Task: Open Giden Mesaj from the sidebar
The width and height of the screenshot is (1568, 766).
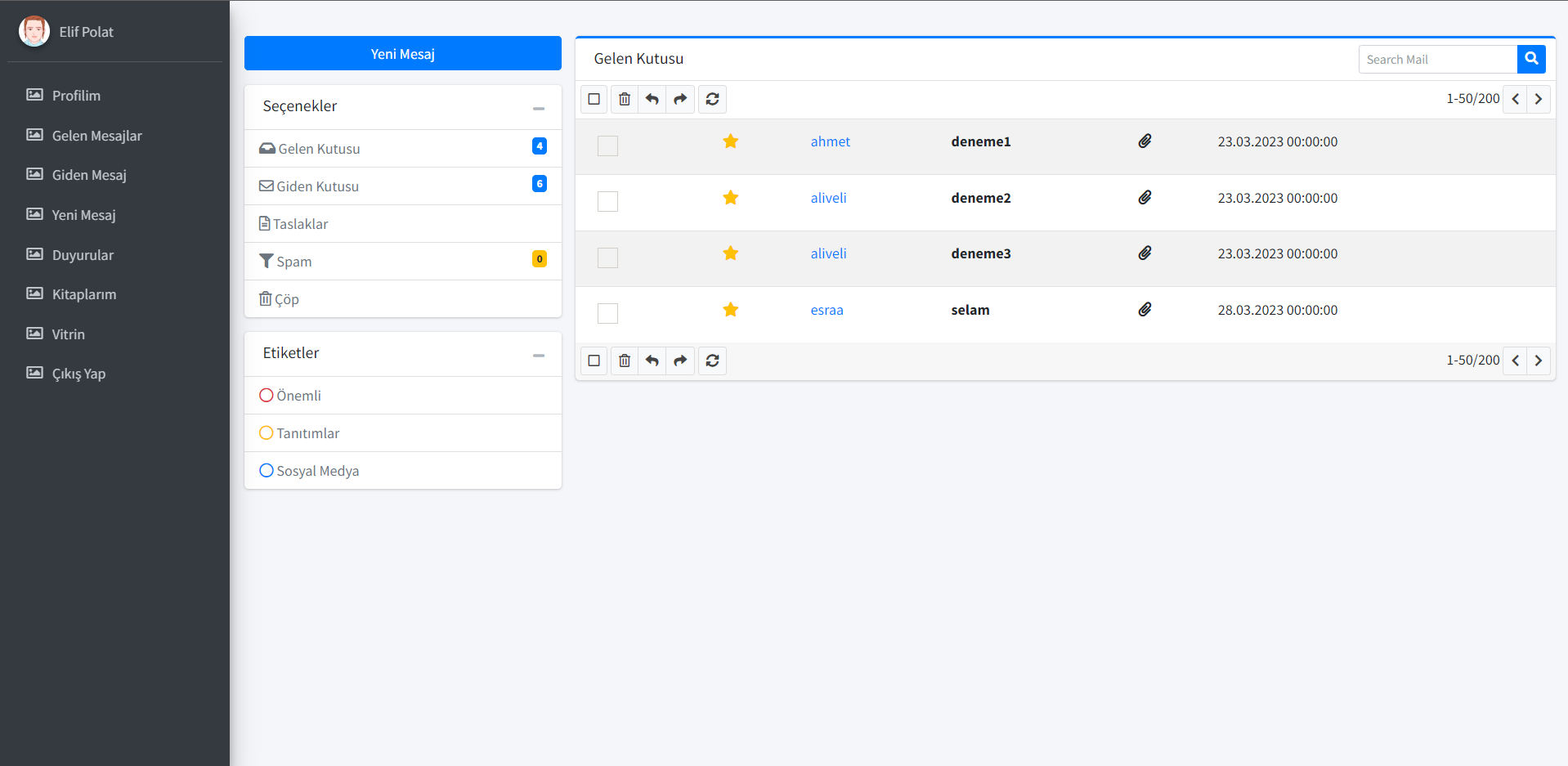Action: (x=88, y=175)
